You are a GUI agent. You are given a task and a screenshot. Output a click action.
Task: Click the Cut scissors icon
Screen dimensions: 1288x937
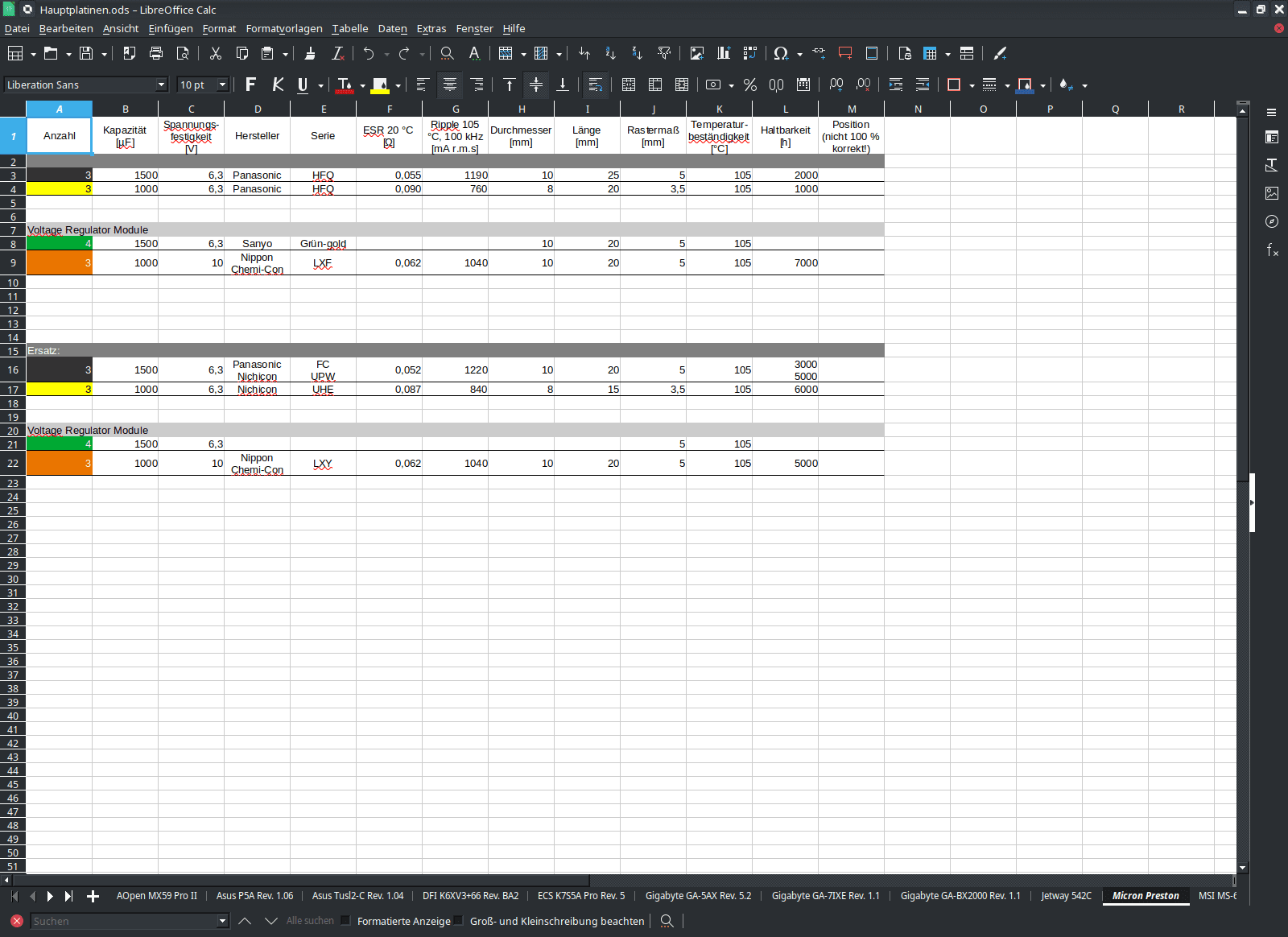coord(215,53)
